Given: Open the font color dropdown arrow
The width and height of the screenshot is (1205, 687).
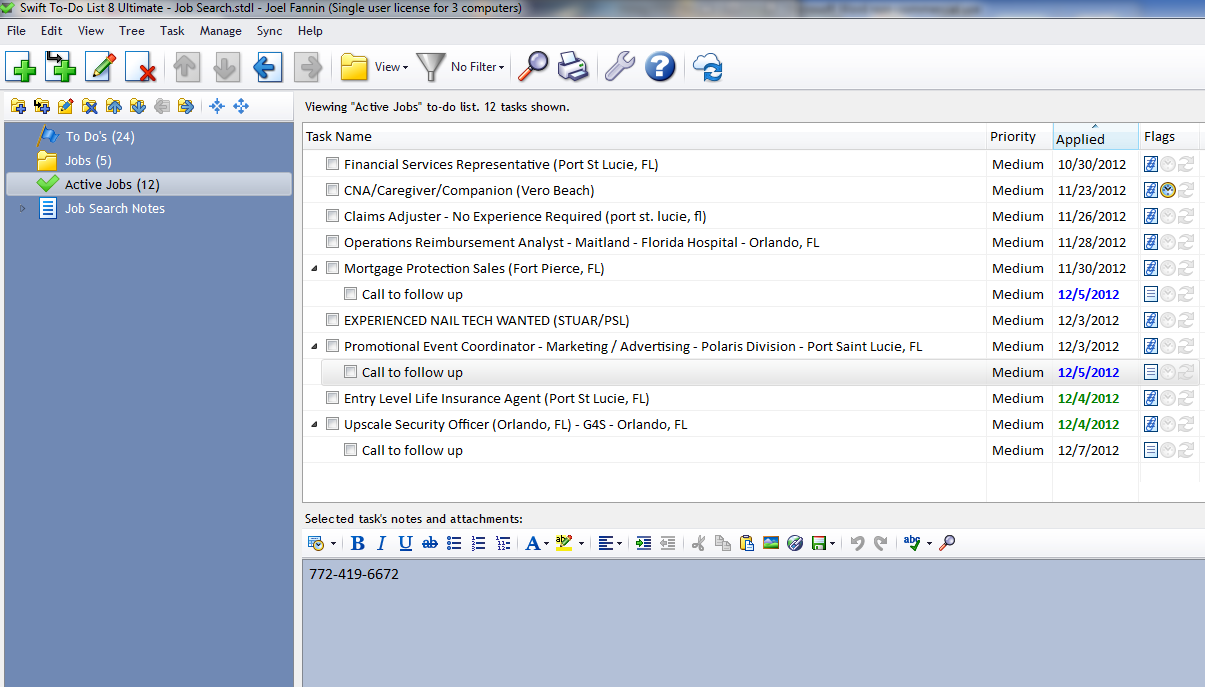Looking at the screenshot, I should pos(547,543).
